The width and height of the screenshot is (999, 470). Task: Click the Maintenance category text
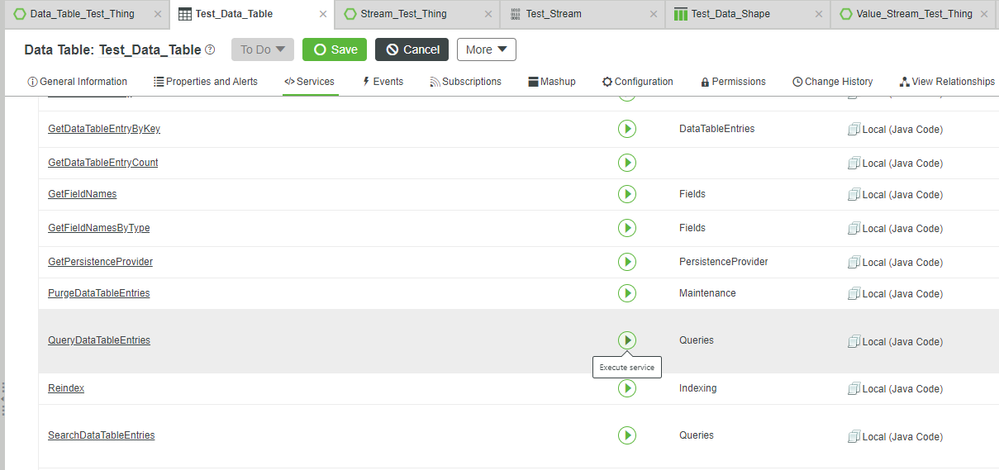click(x=707, y=293)
